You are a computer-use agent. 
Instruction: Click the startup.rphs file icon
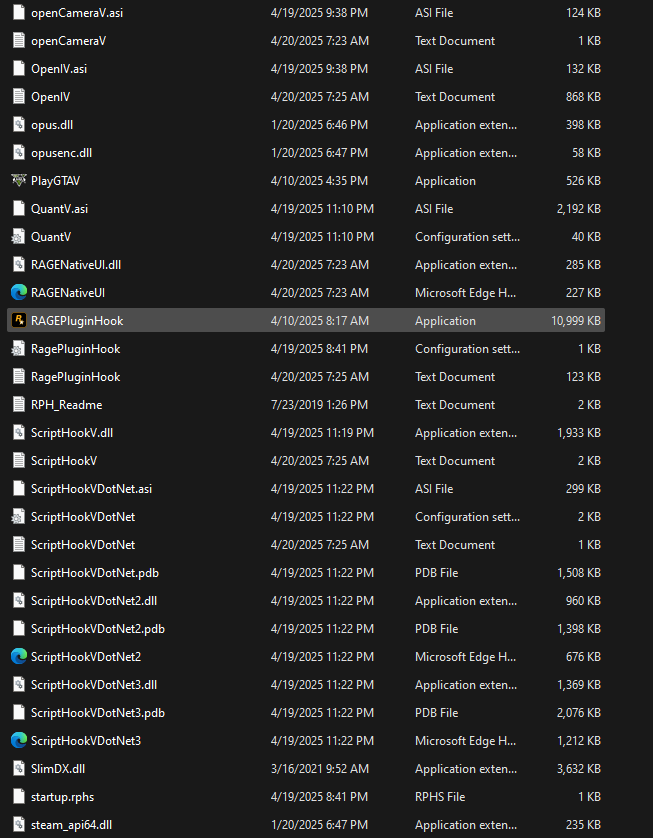[x=19, y=796]
